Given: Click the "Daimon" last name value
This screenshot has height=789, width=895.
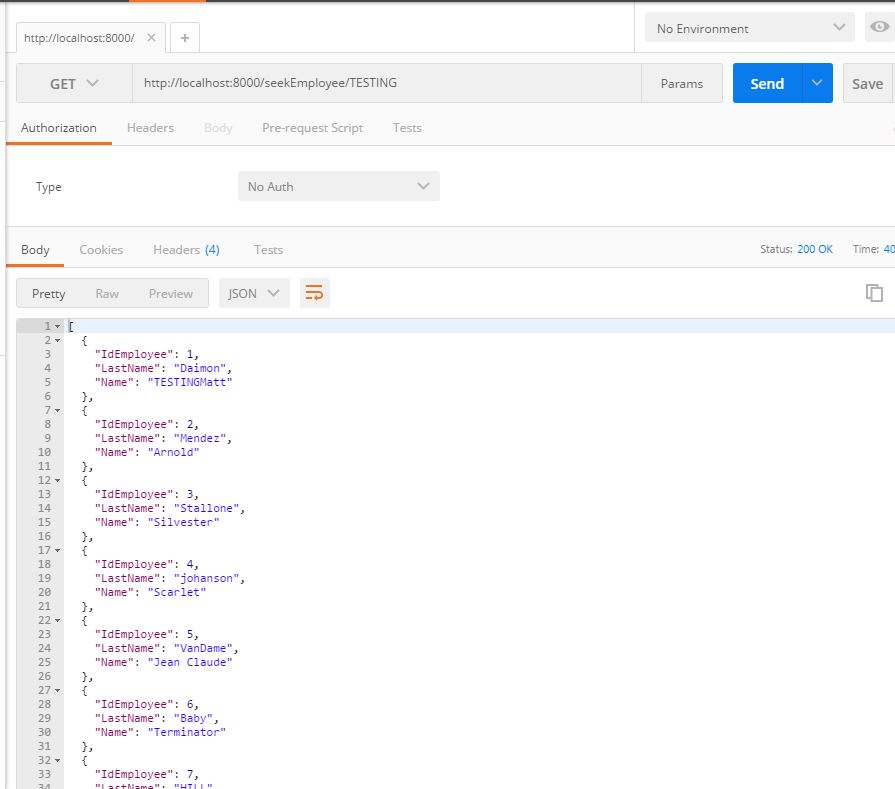Looking at the screenshot, I should [x=200, y=368].
